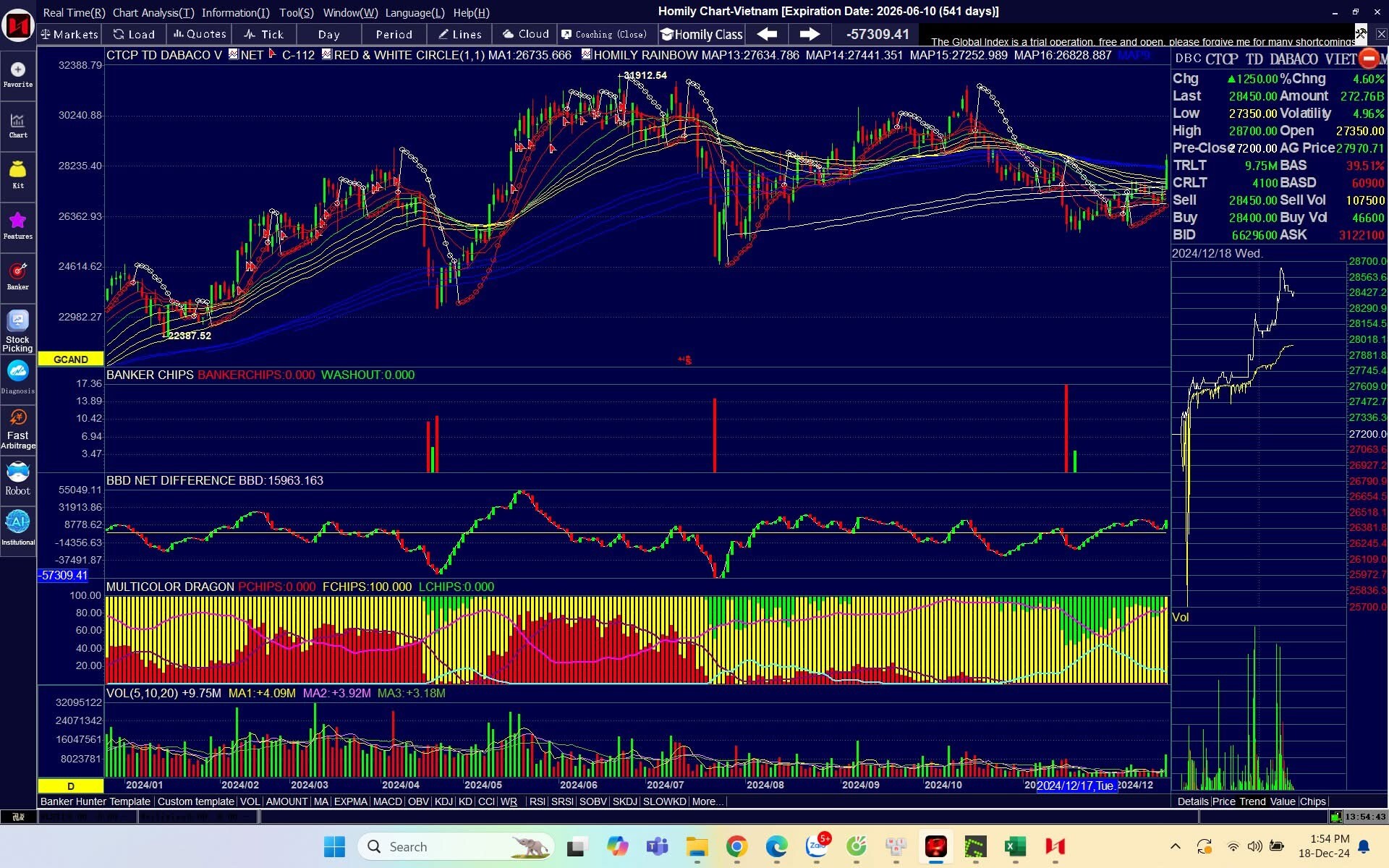Open the Quotes toolbar button
The height and width of the screenshot is (868, 1389).
click(x=200, y=34)
